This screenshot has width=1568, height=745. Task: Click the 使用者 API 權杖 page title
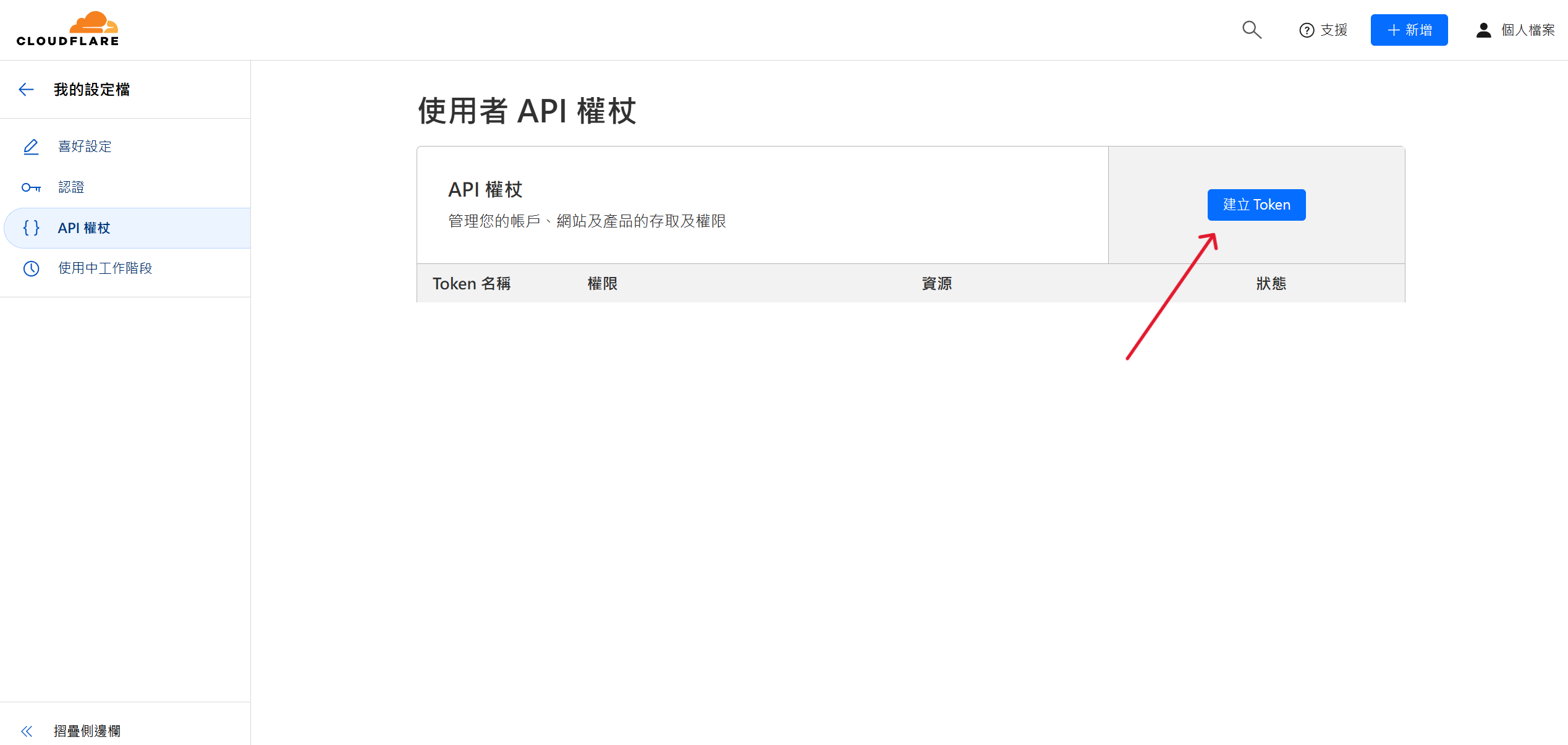point(527,111)
